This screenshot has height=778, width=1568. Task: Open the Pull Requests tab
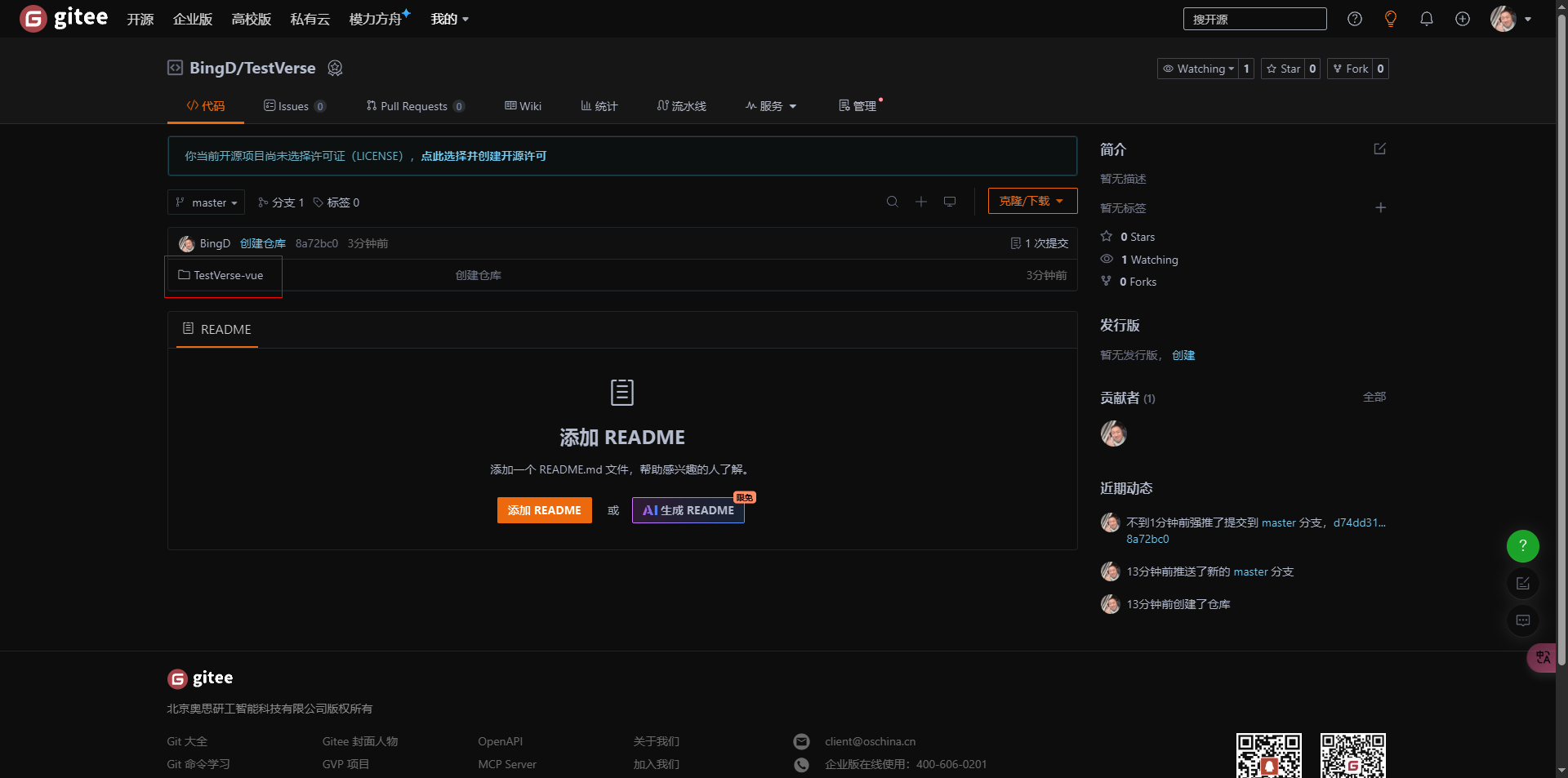click(416, 106)
